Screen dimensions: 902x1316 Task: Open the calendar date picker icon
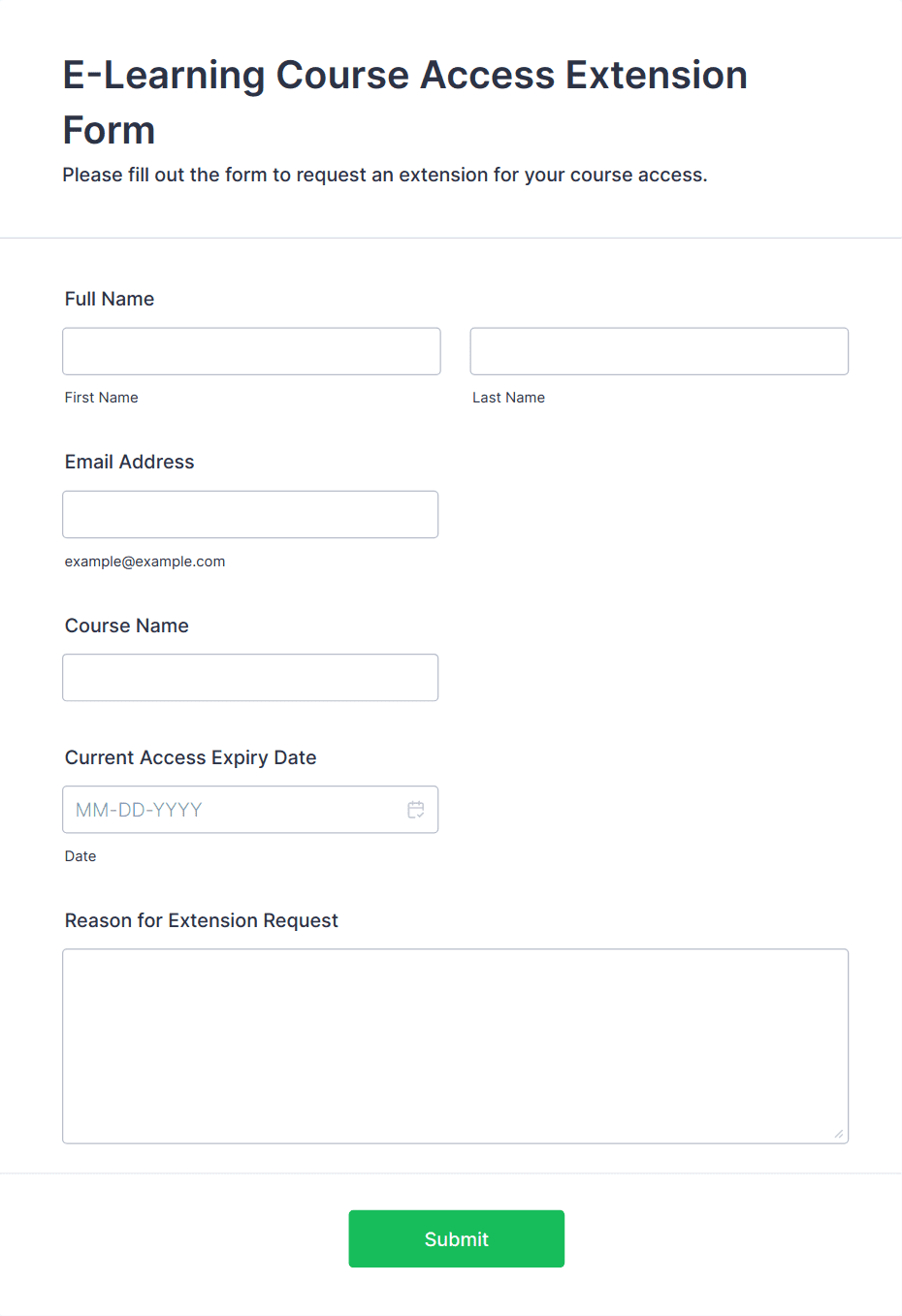click(416, 810)
